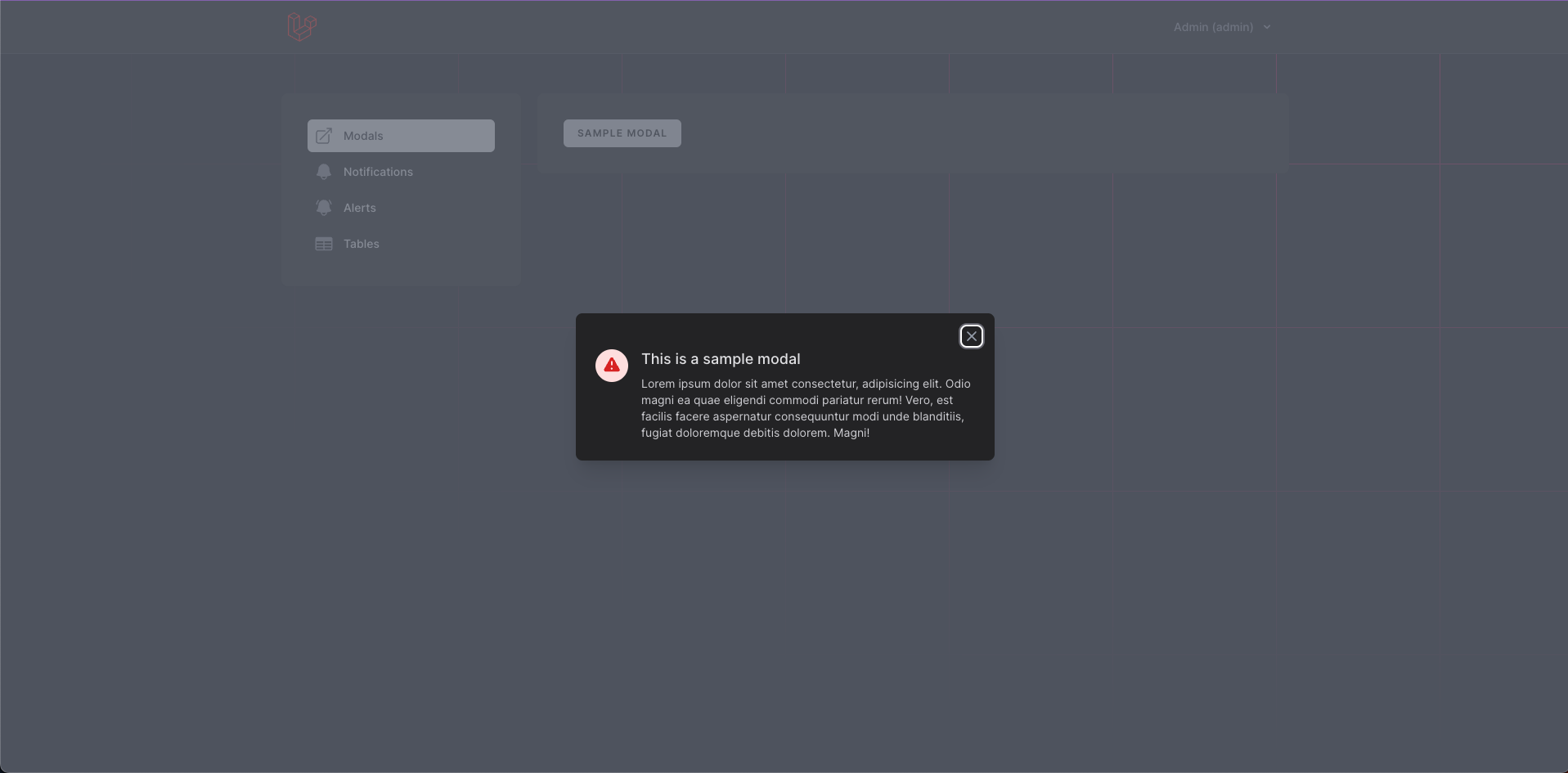This screenshot has height=773, width=1568.
Task: Navigate to the Tables label in sidebar
Action: [x=362, y=244]
